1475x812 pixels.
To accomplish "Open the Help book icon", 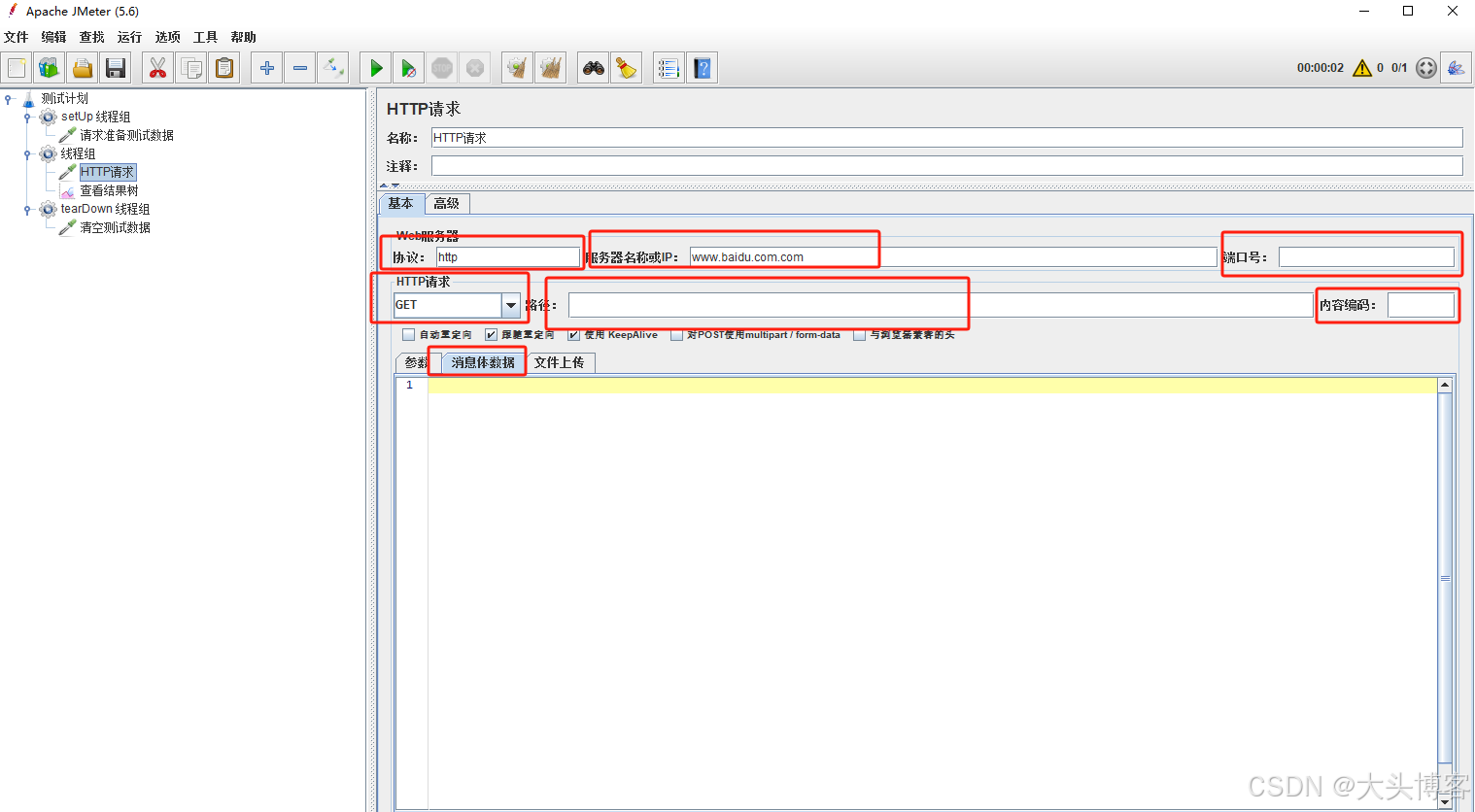I will click(703, 68).
